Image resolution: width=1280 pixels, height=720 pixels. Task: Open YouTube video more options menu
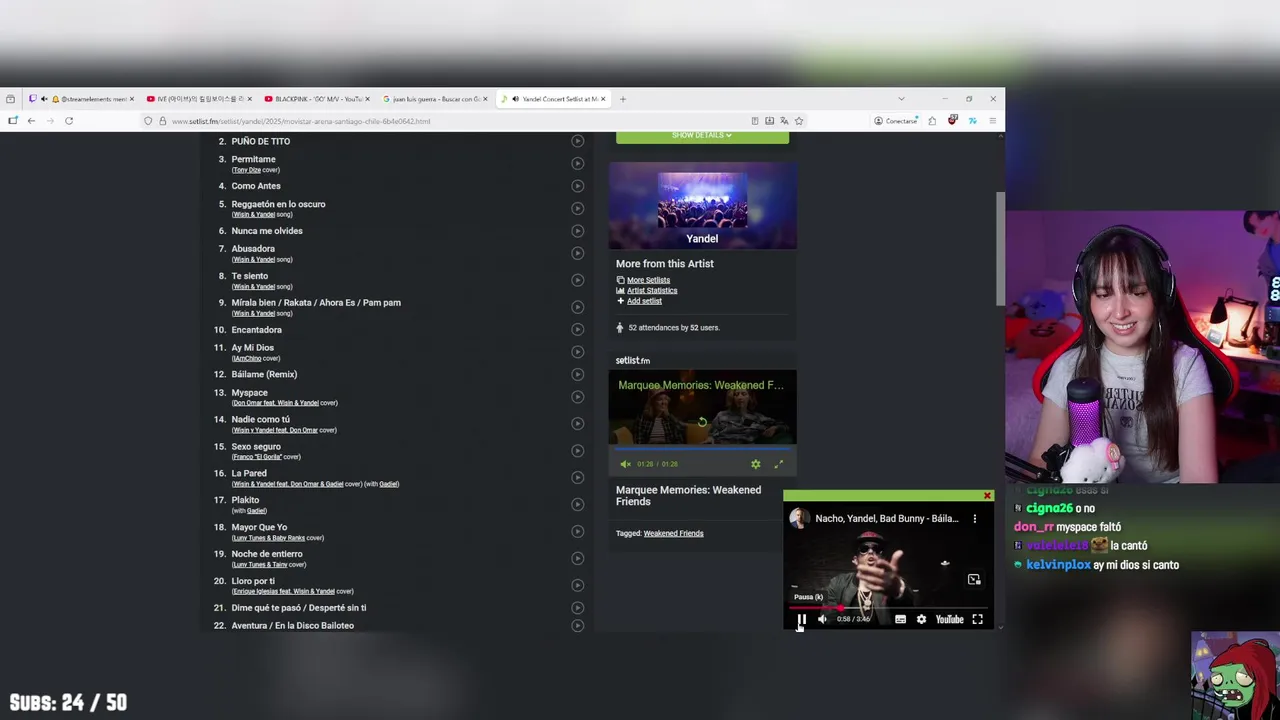(x=974, y=518)
